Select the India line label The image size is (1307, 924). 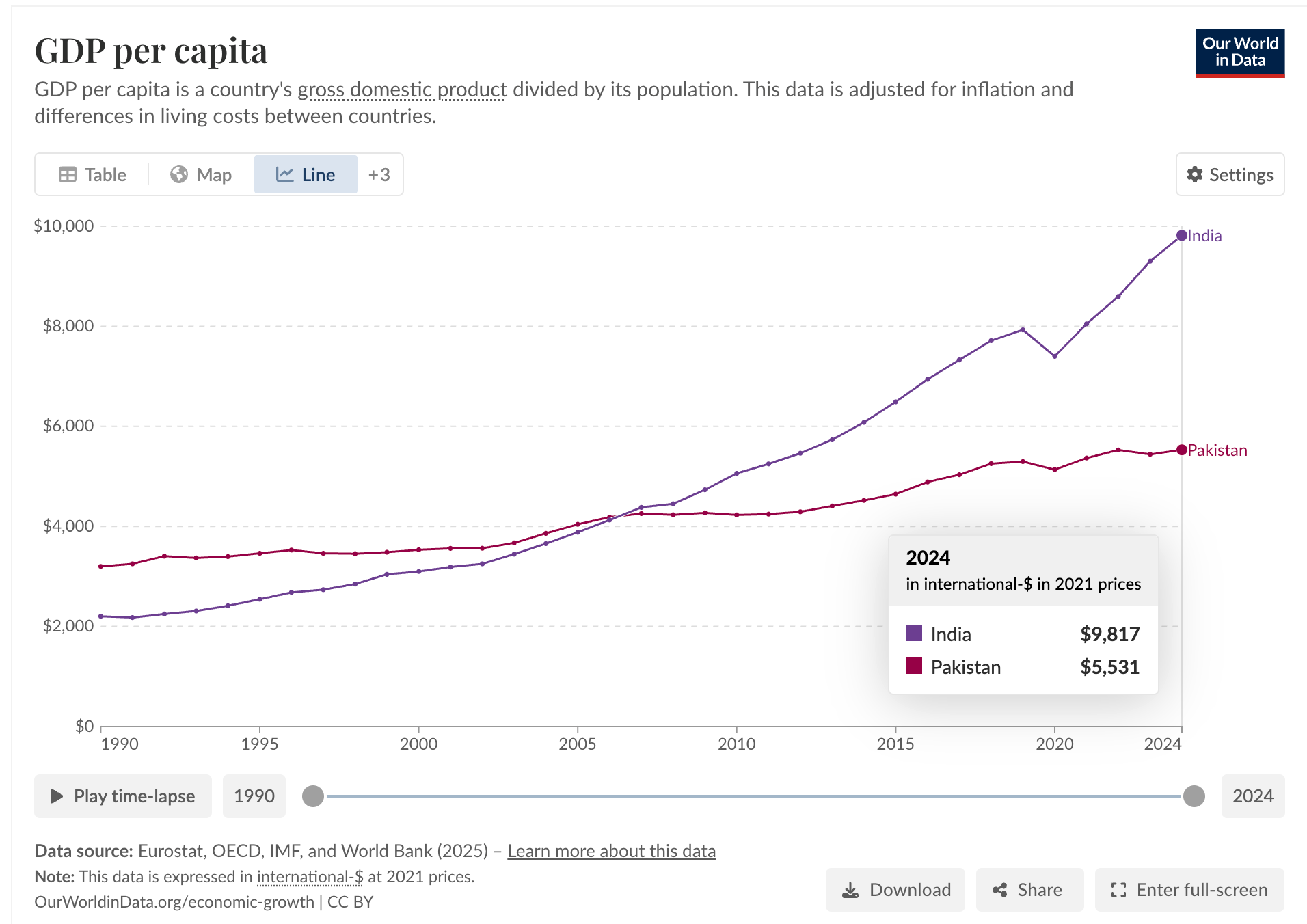coord(1204,236)
